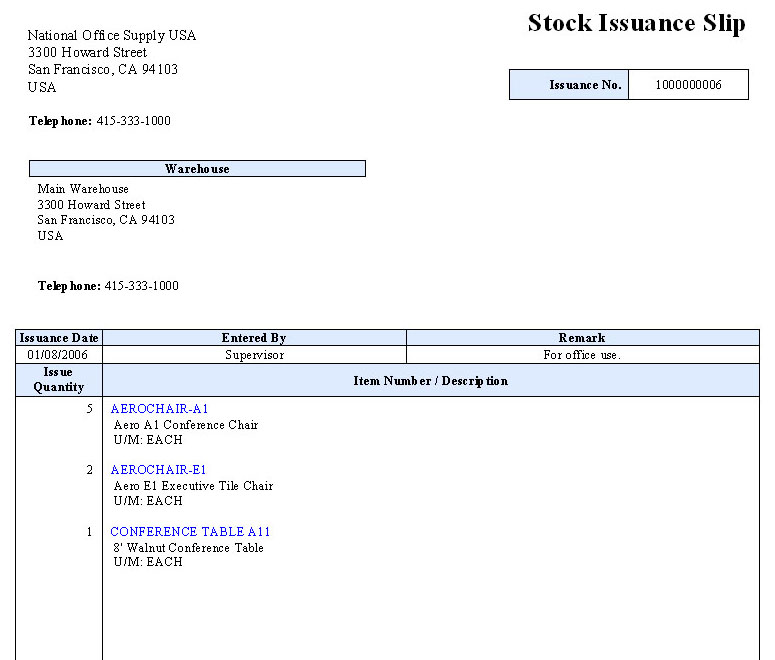
Task: Click the Stock Issuance Slip title
Action: [636, 24]
